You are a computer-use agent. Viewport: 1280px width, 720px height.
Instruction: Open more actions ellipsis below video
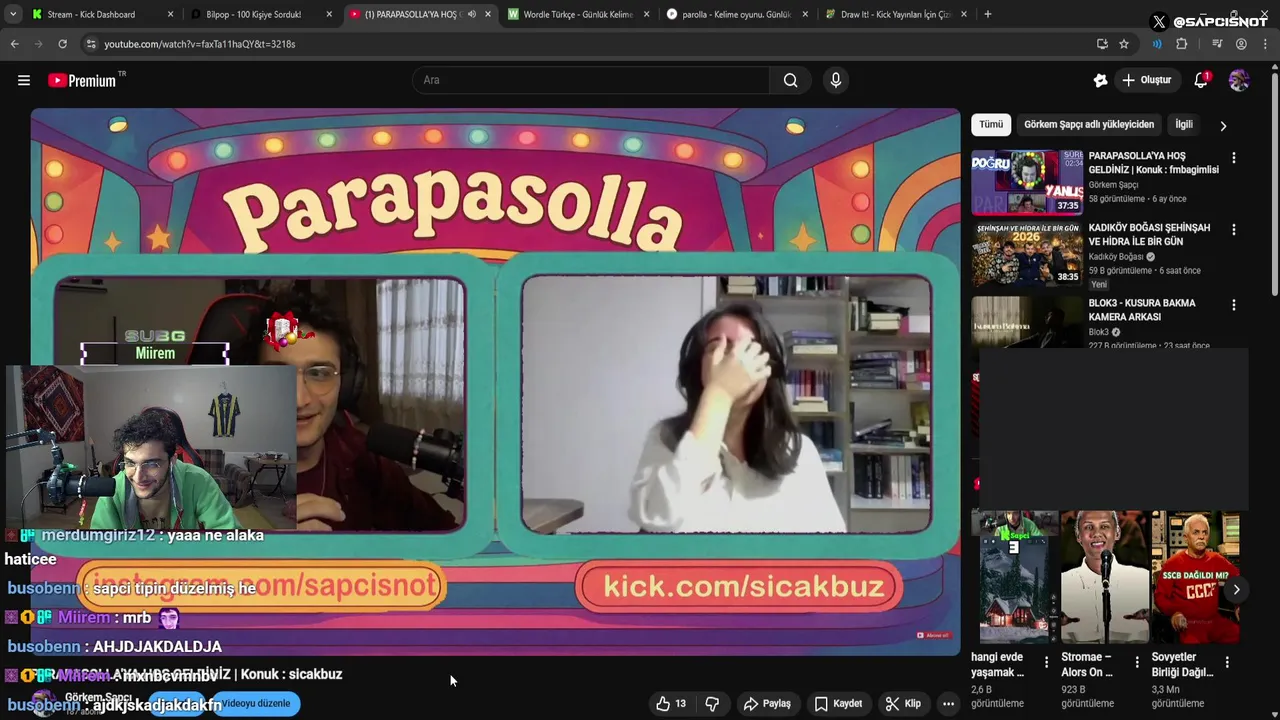click(x=948, y=704)
